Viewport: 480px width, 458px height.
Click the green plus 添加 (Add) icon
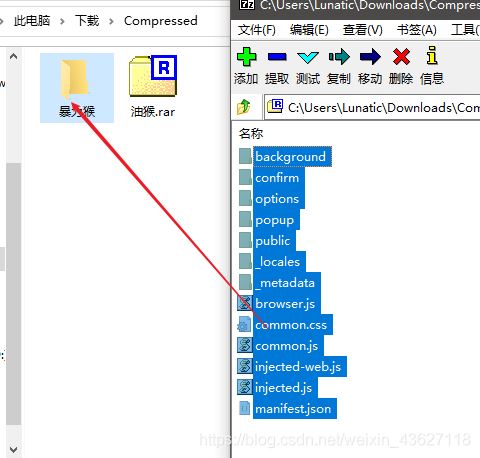tap(246, 57)
